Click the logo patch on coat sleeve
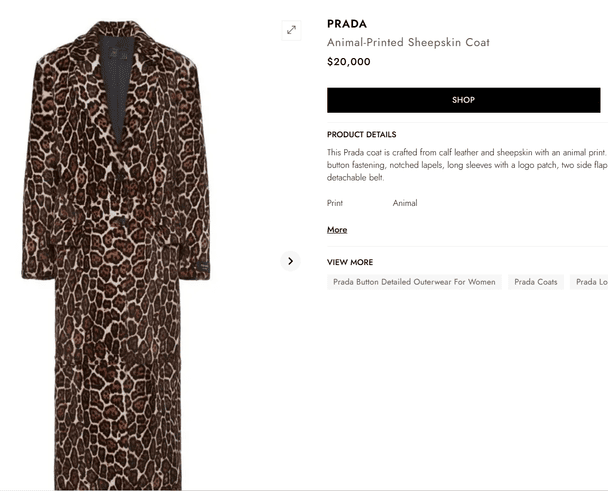The width and height of the screenshot is (608, 491). 202,267
